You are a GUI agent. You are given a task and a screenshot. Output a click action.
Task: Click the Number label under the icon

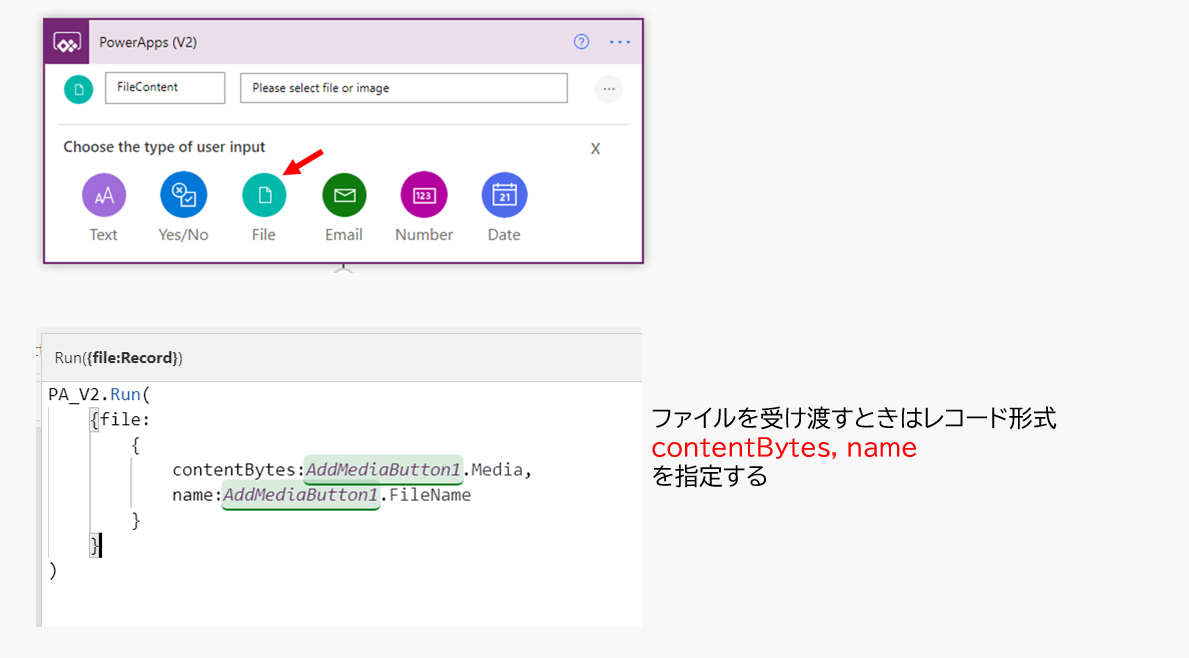424,235
